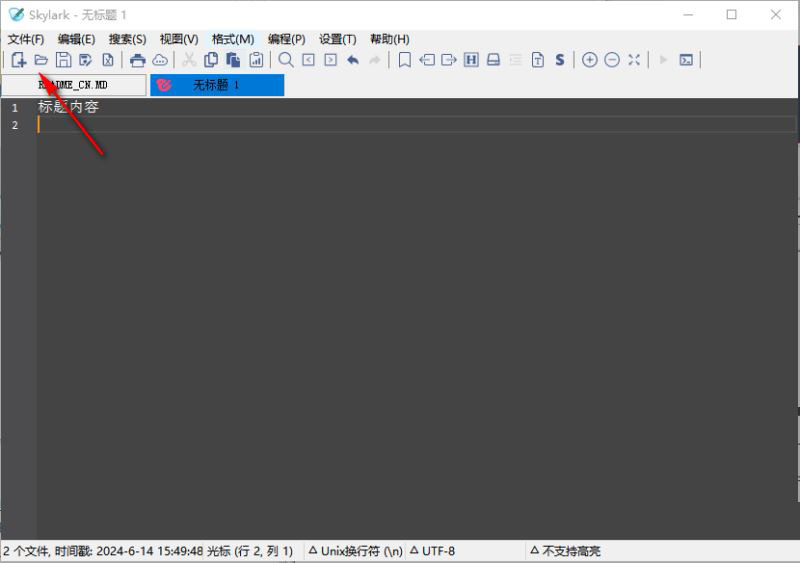The image size is (800, 563).
Task: Click the new file icon
Action: [x=18, y=60]
